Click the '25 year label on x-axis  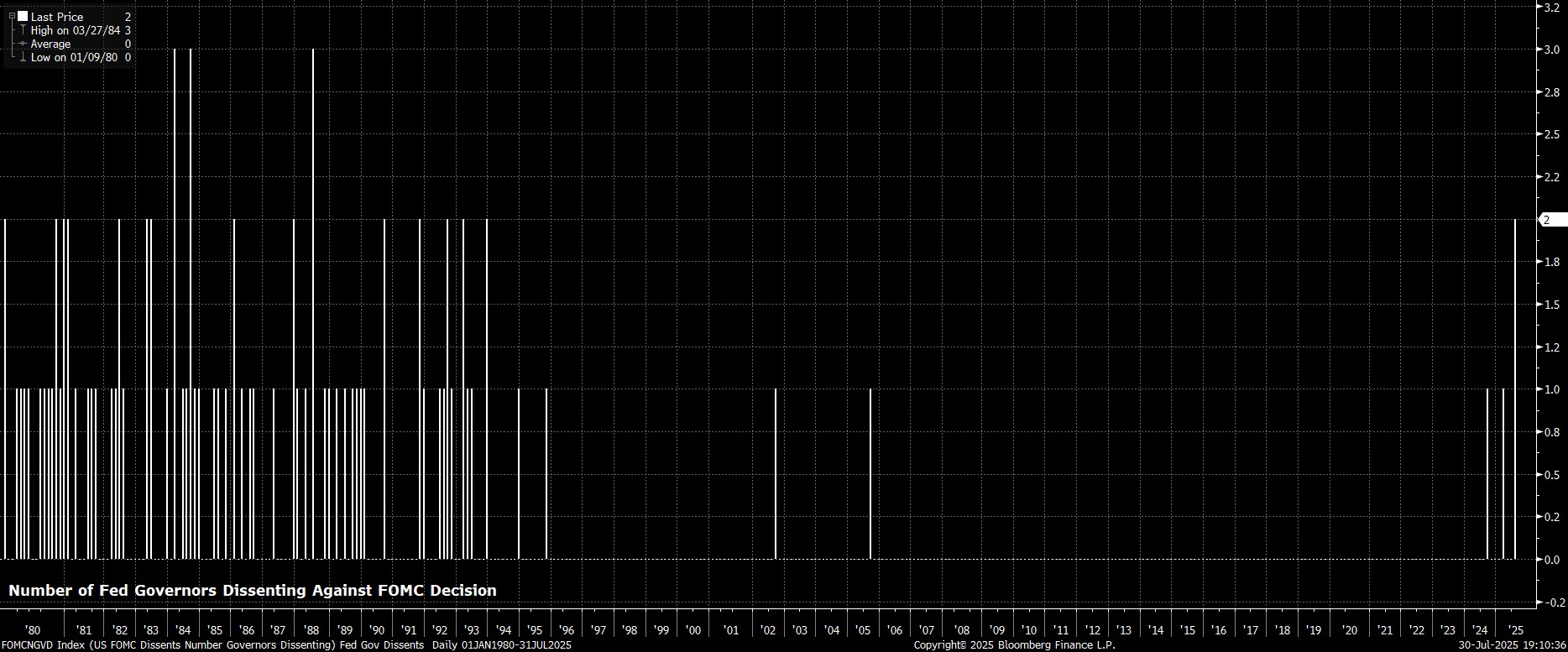click(1516, 630)
